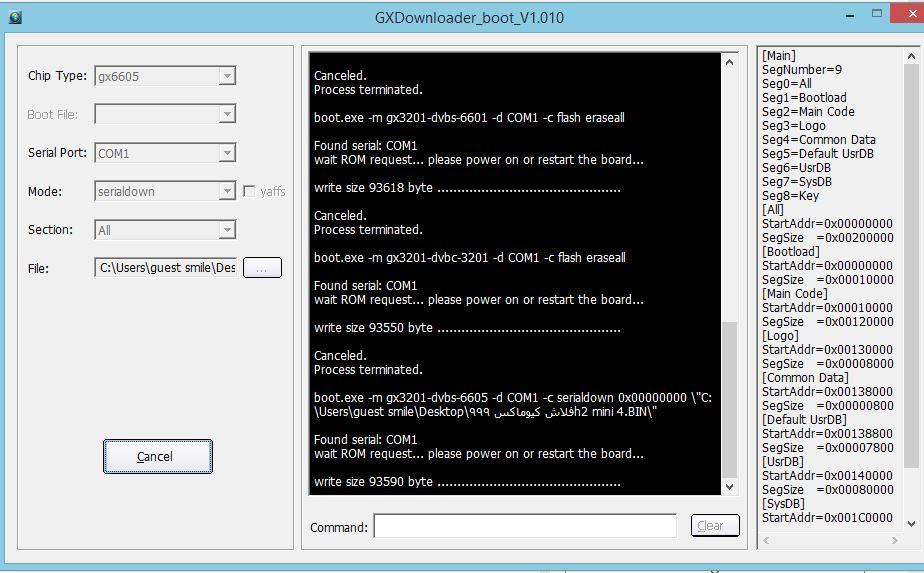
Task: Click 'SegSize =0x00120000' line
Action: (827, 322)
